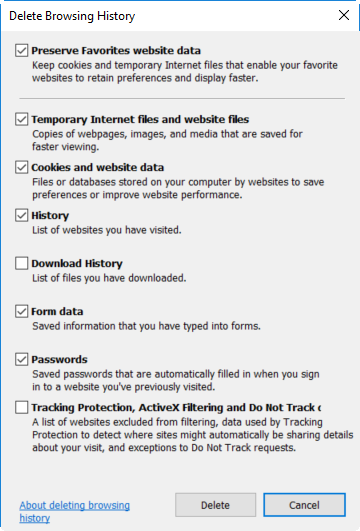Viewport: 360px width, 531px height.
Task: Click the Preserve Favorites website data label
Action: (116, 51)
